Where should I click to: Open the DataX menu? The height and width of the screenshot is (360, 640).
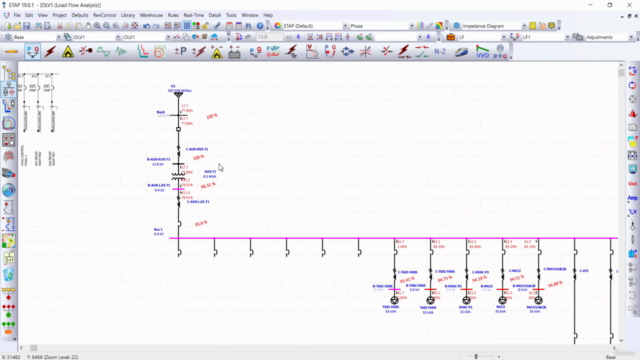[x=215, y=15]
